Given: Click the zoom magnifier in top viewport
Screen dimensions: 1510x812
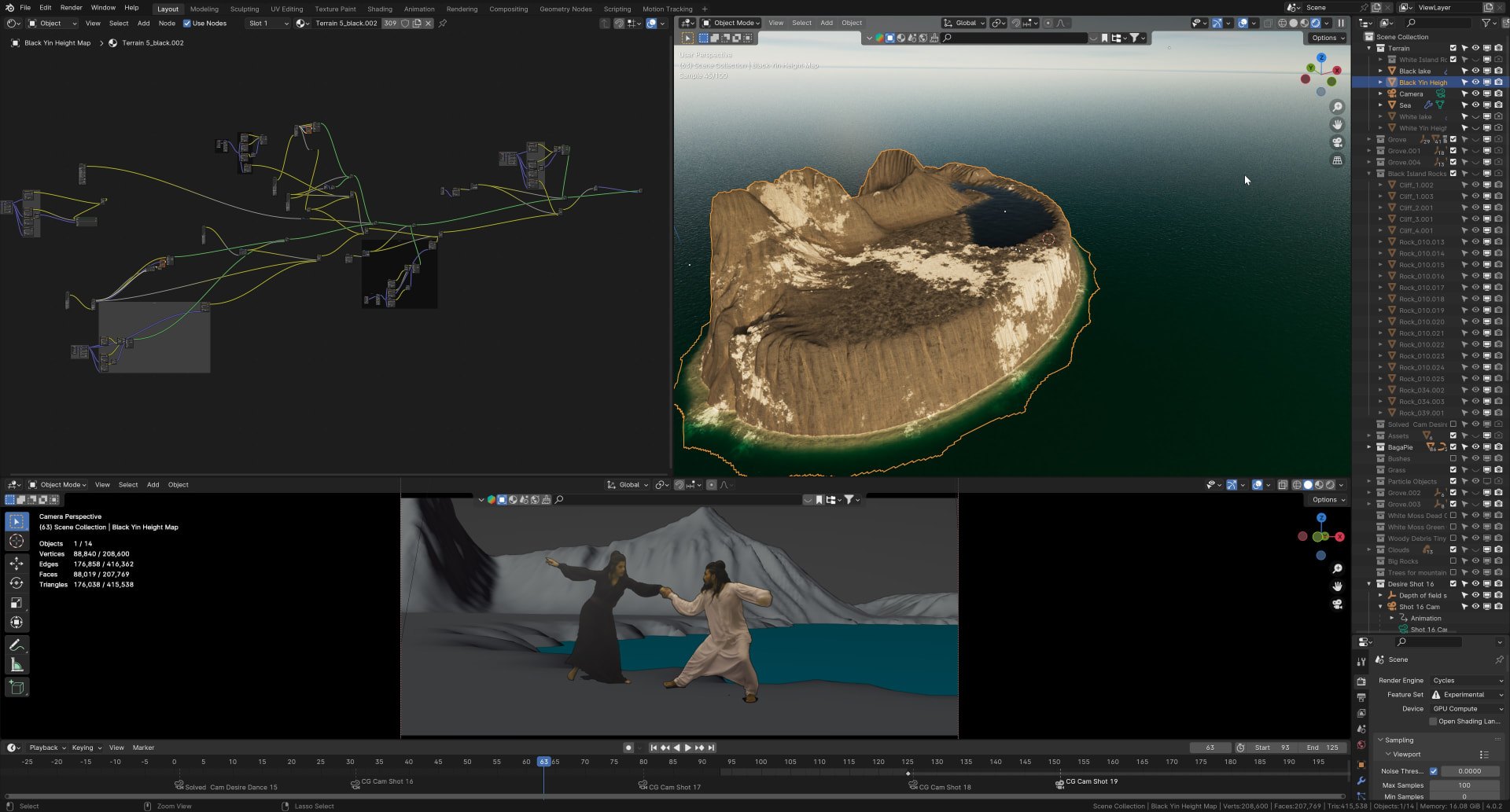Looking at the screenshot, I should pos(1337,107).
